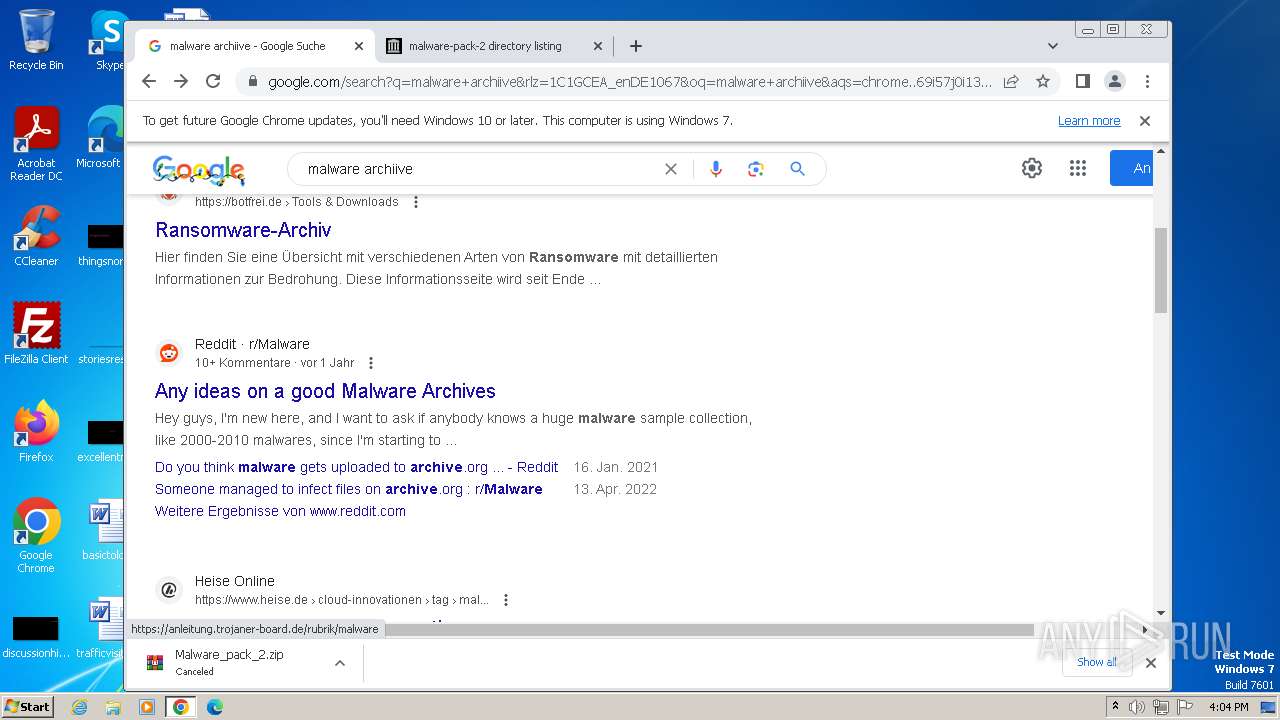The image size is (1280, 720).
Task: Dismiss the Chrome update notification
Action: [x=1145, y=121]
